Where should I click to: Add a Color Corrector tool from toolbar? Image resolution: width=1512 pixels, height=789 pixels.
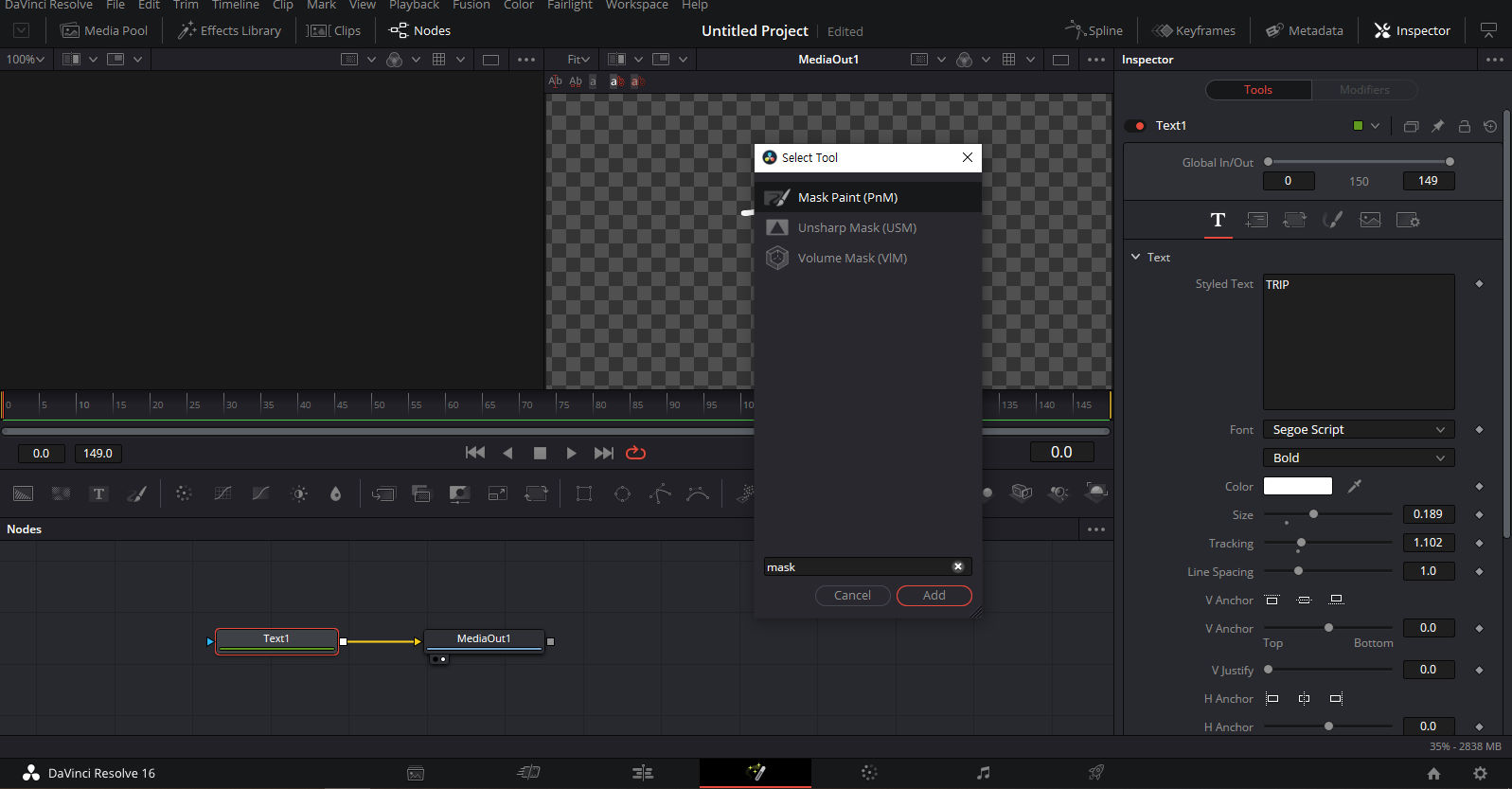(184, 493)
